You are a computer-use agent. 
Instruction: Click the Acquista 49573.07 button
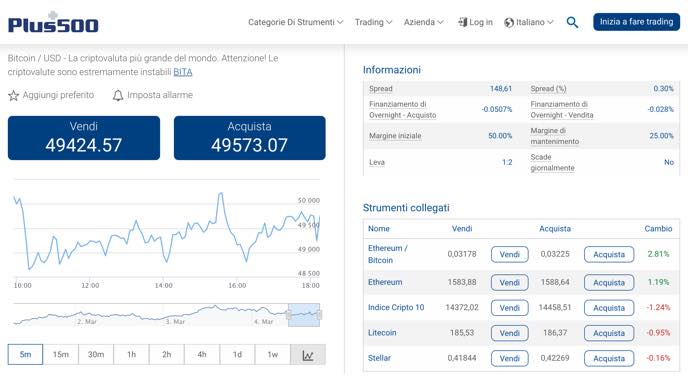click(x=250, y=138)
